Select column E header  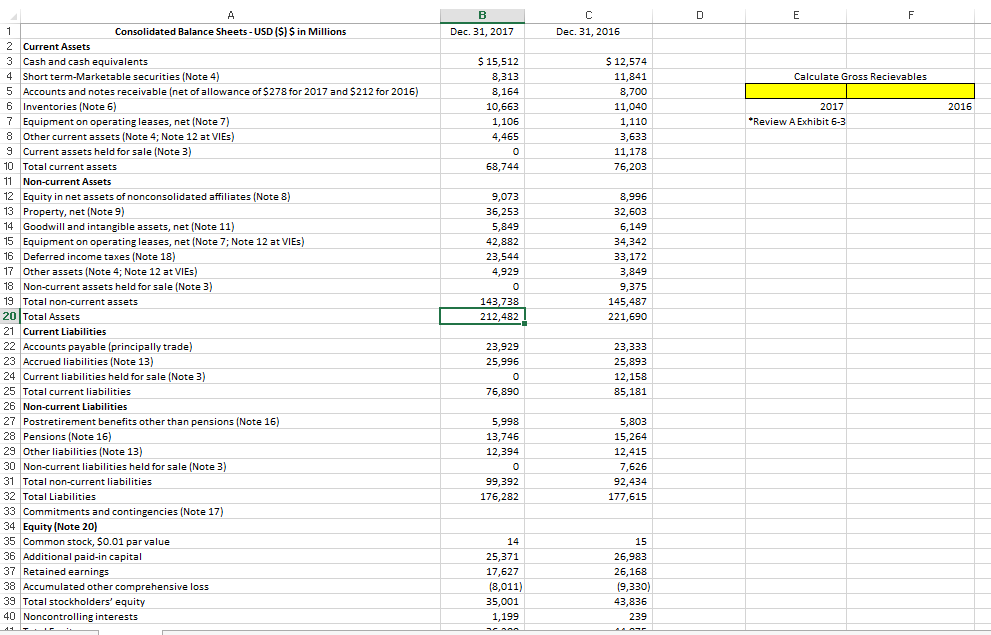(796, 16)
